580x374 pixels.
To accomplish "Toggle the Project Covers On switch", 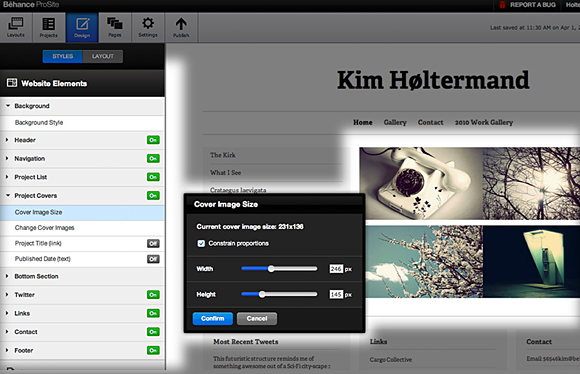I will coord(153,196).
